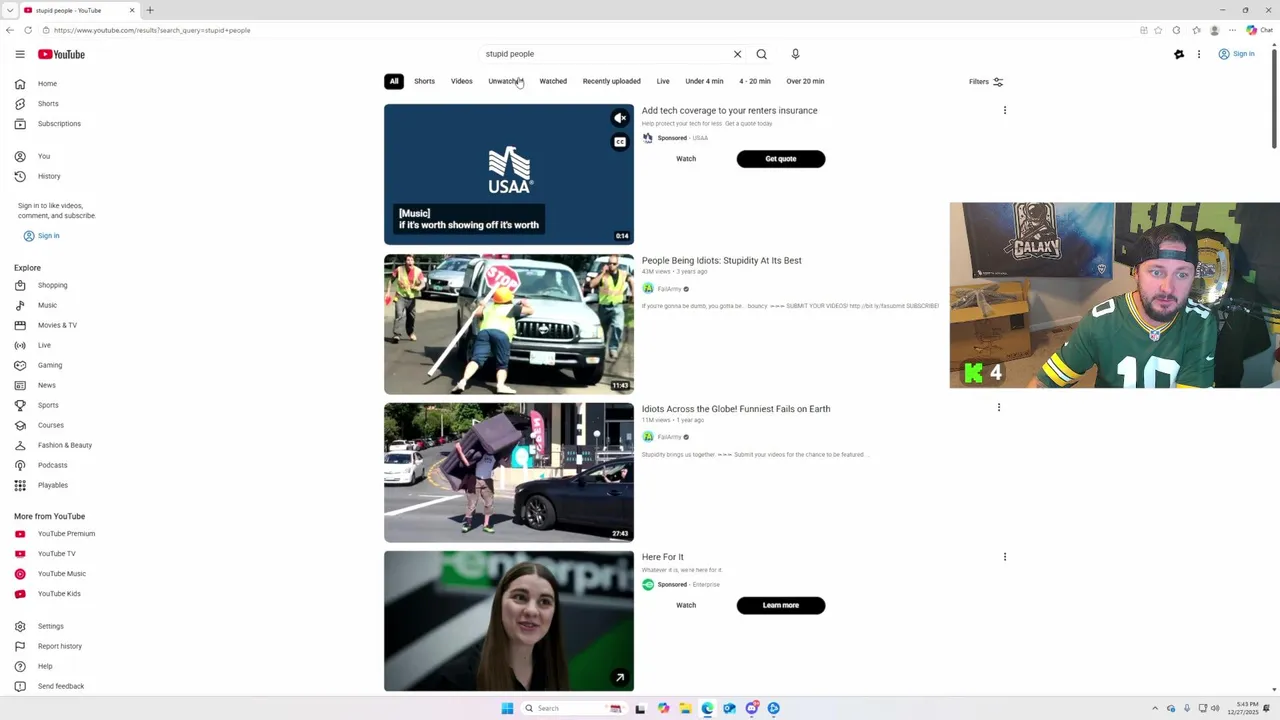Open the Windows Start menu
This screenshot has width=1280, height=720.
point(507,708)
